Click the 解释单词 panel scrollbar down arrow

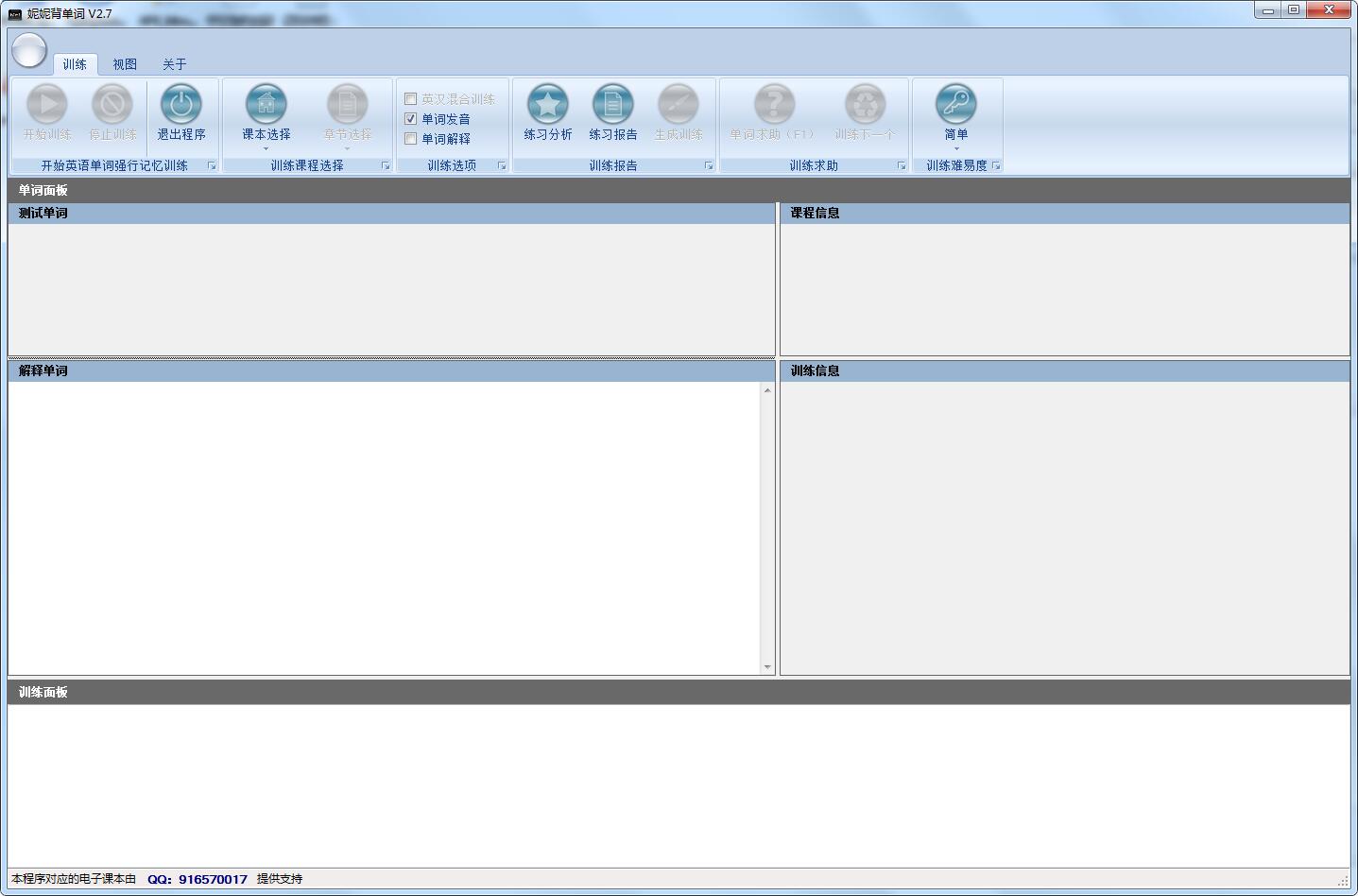tap(767, 667)
